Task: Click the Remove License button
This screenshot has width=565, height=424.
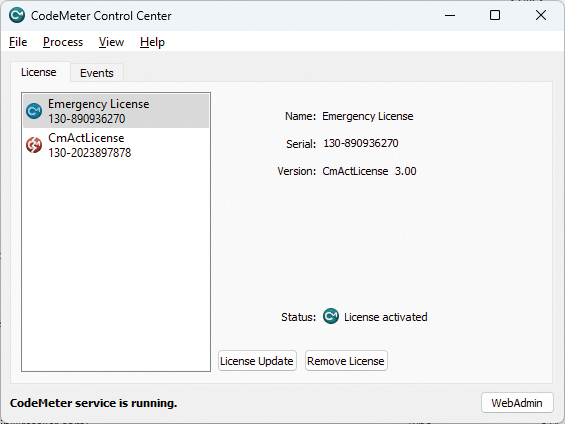Action: point(346,361)
